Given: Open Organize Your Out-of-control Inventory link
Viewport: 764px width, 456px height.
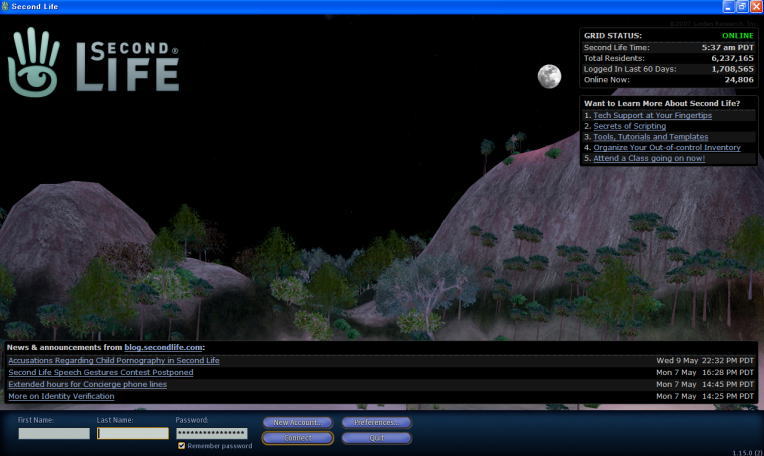Looking at the screenshot, I should point(667,148).
